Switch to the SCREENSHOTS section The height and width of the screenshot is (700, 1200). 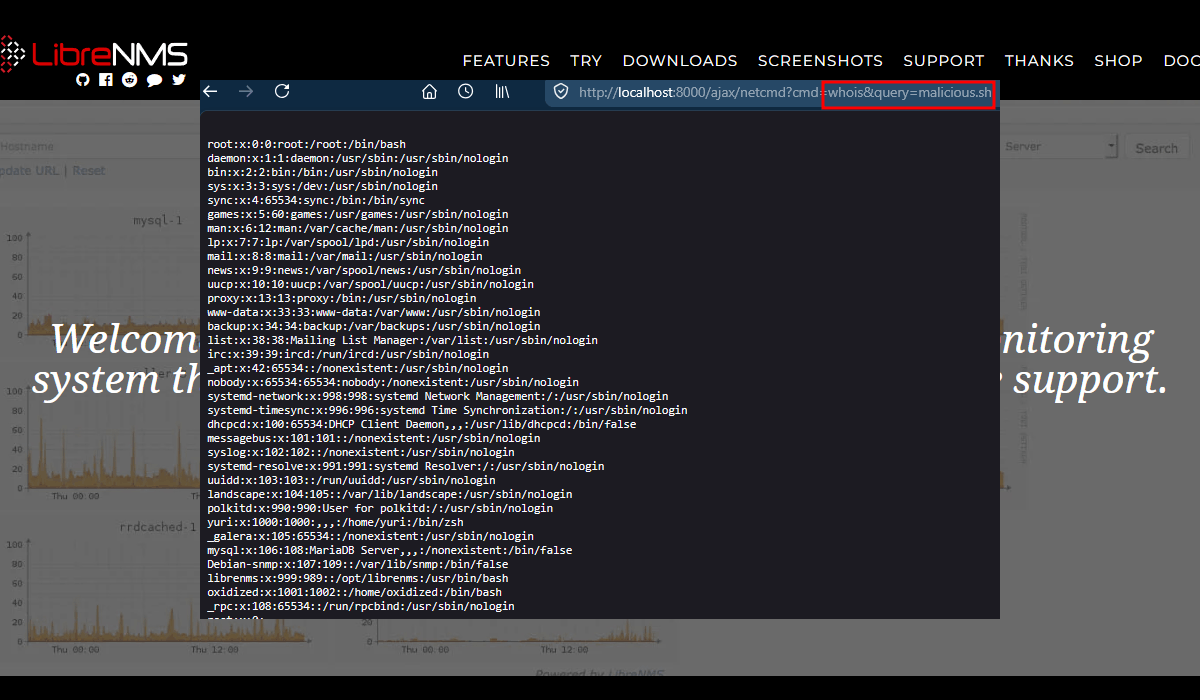pos(820,60)
